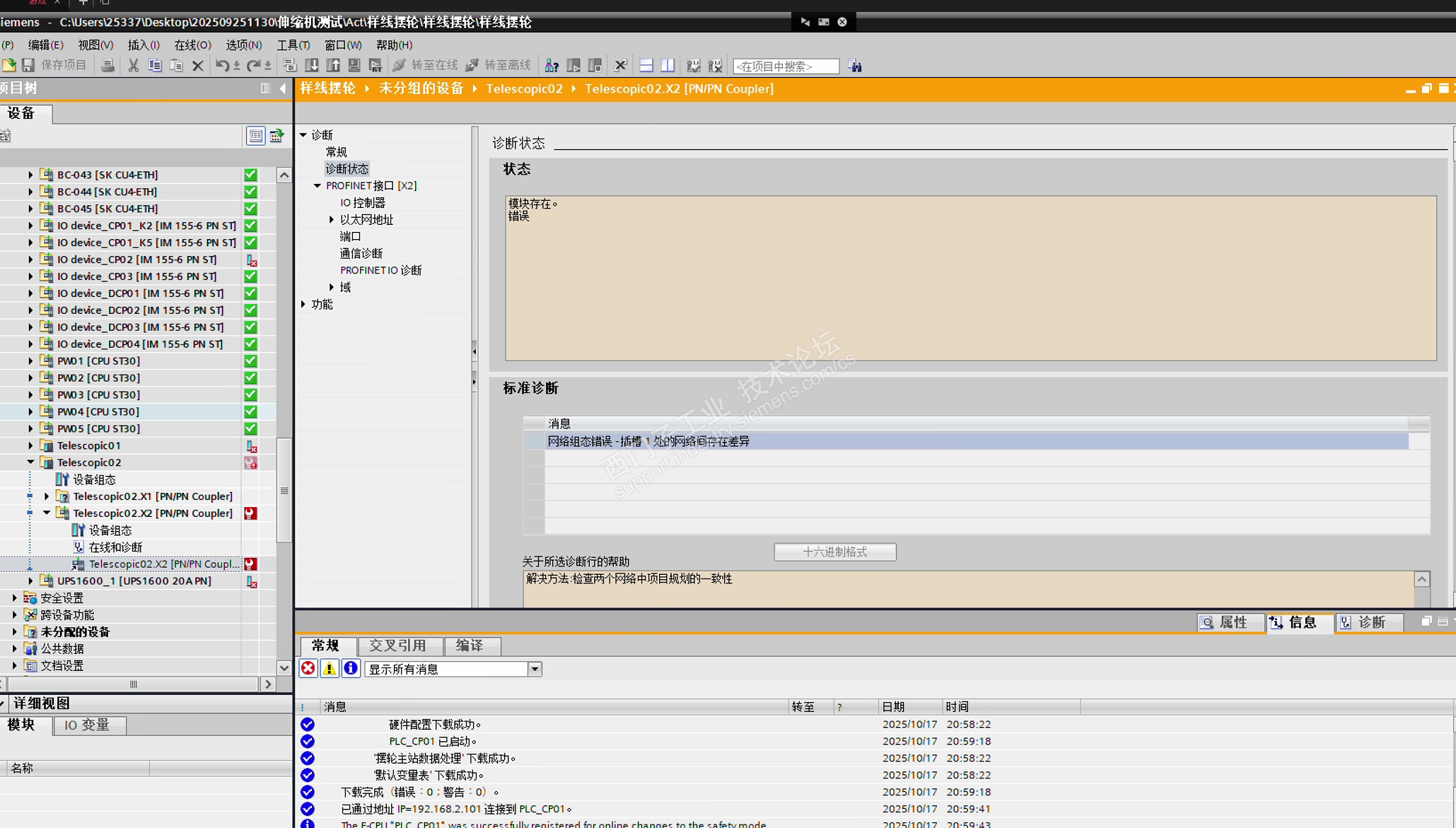Expand the Telescopic01 tree node

tap(30, 445)
